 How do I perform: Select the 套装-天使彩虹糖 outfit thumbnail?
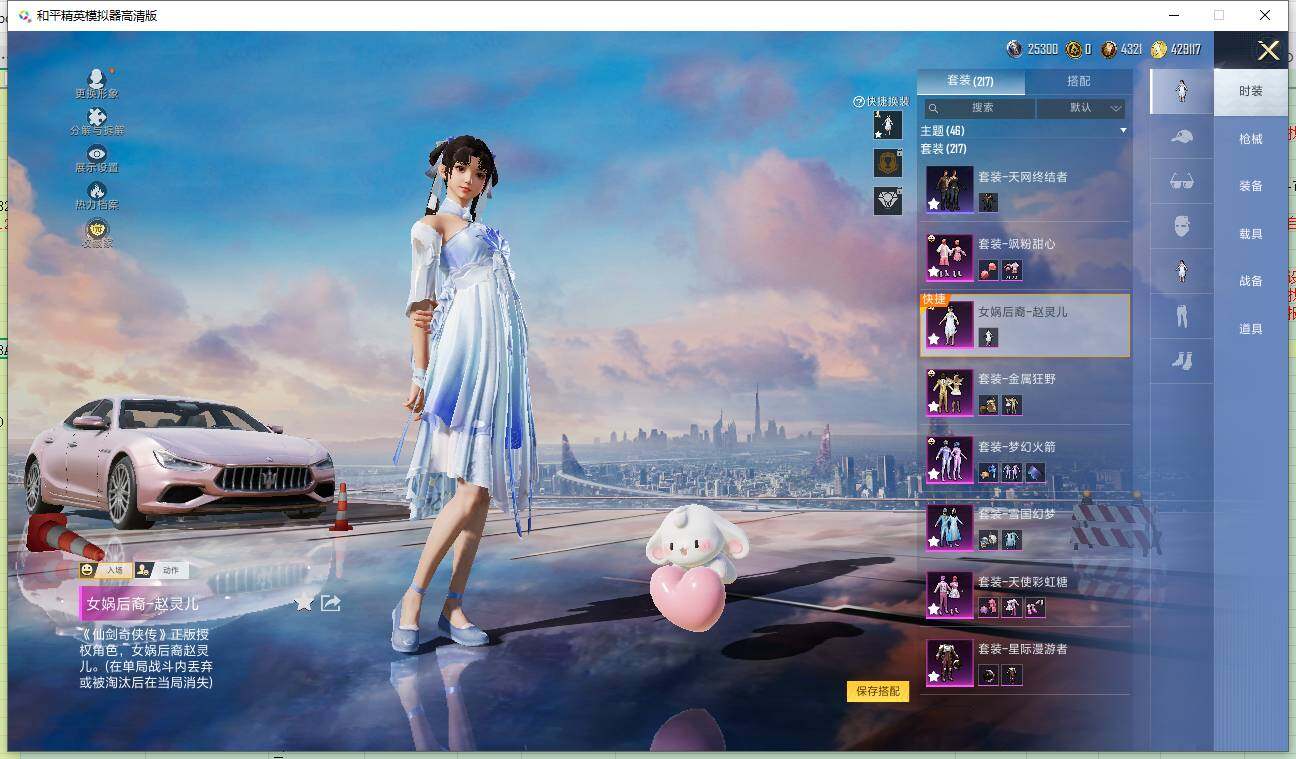949,594
